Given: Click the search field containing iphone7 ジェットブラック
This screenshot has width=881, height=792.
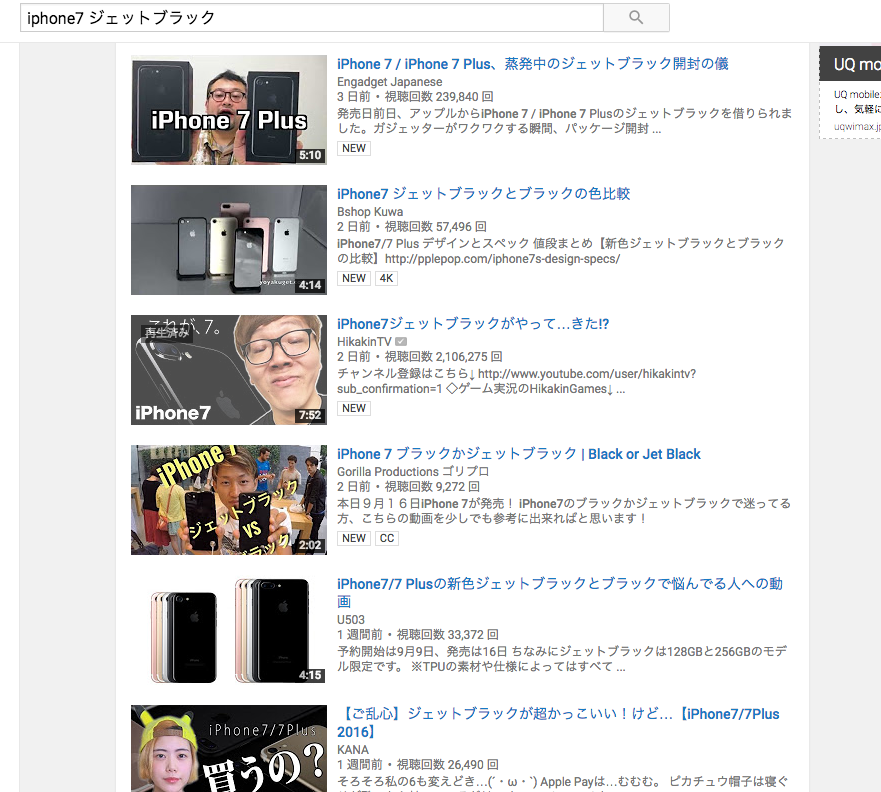Looking at the screenshot, I should coord(312,17).
